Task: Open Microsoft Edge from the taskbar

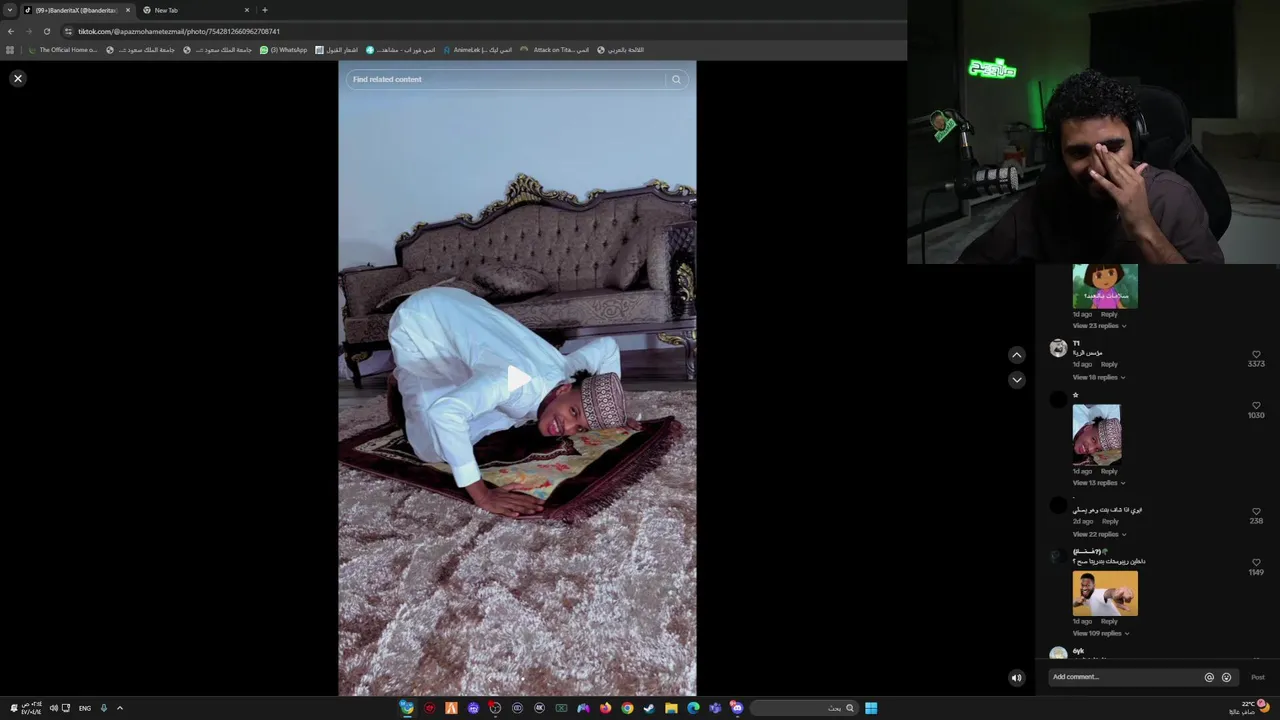Action: click(693, 708)
